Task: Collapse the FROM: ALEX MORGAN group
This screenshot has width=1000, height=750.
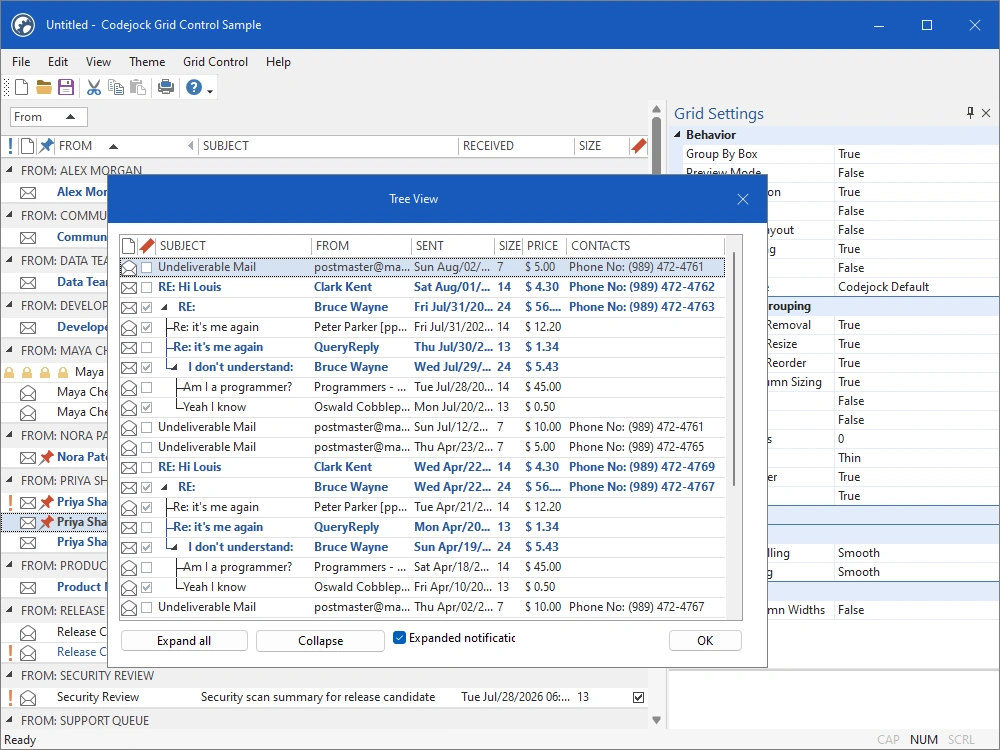Action: click(x=10, y=170)
